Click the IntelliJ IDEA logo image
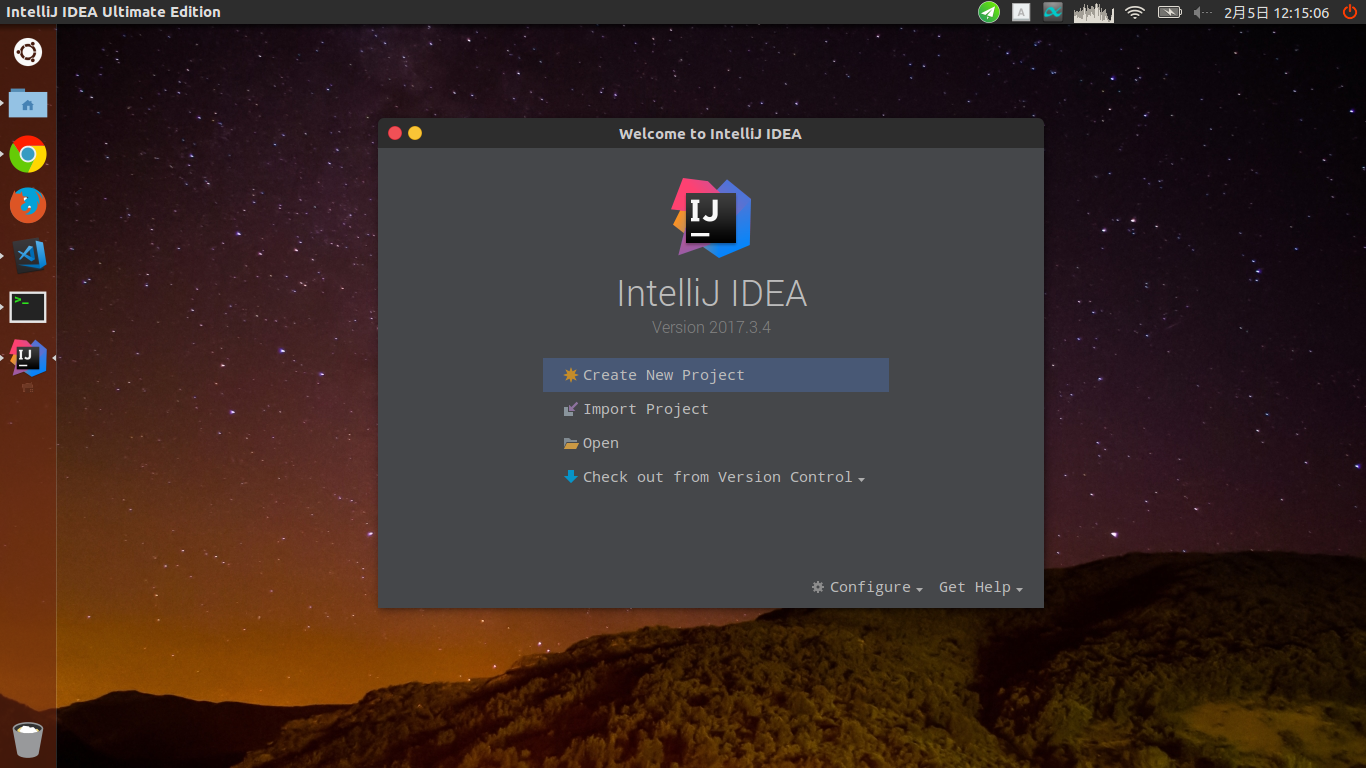1366x768 pixels. tap(711, 217)
